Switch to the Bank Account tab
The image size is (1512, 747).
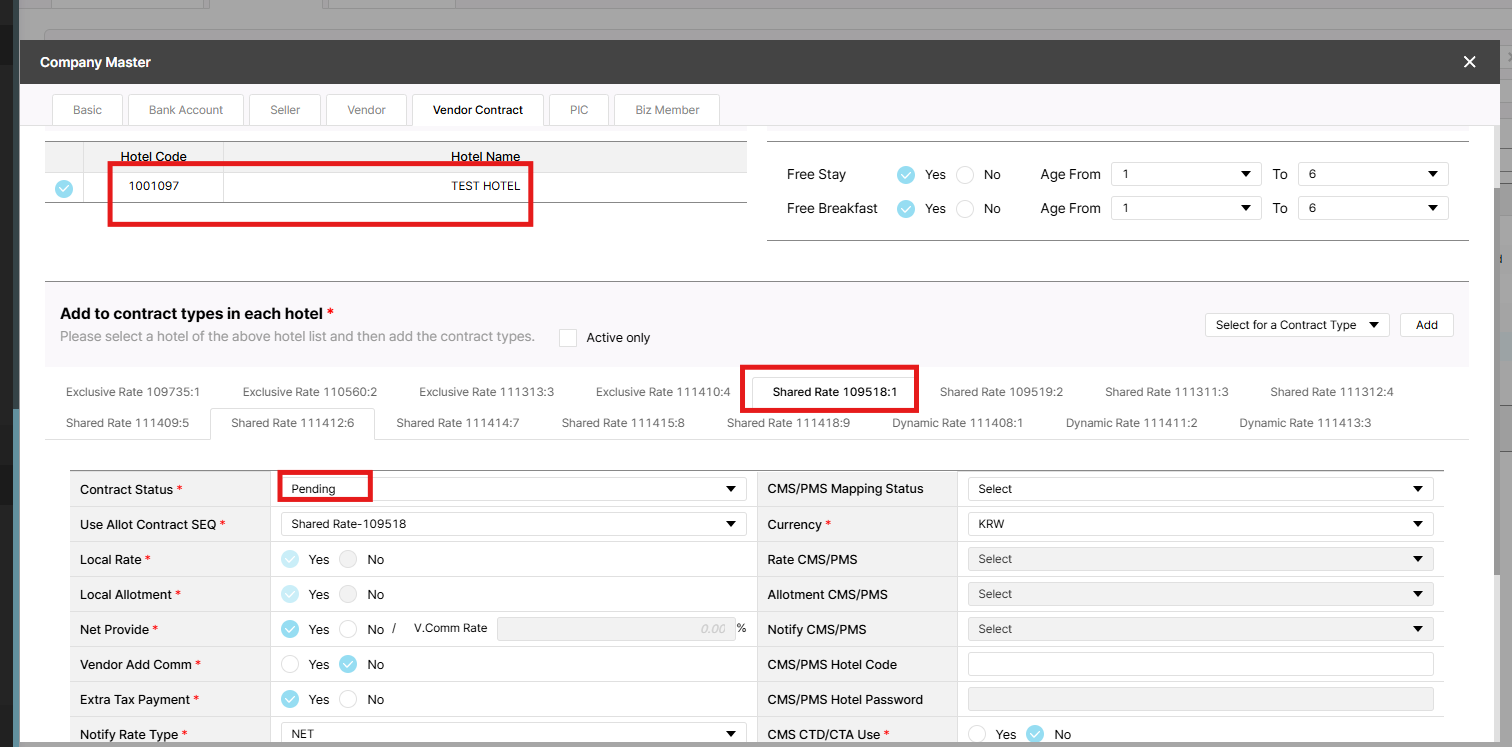click(186, 110)
